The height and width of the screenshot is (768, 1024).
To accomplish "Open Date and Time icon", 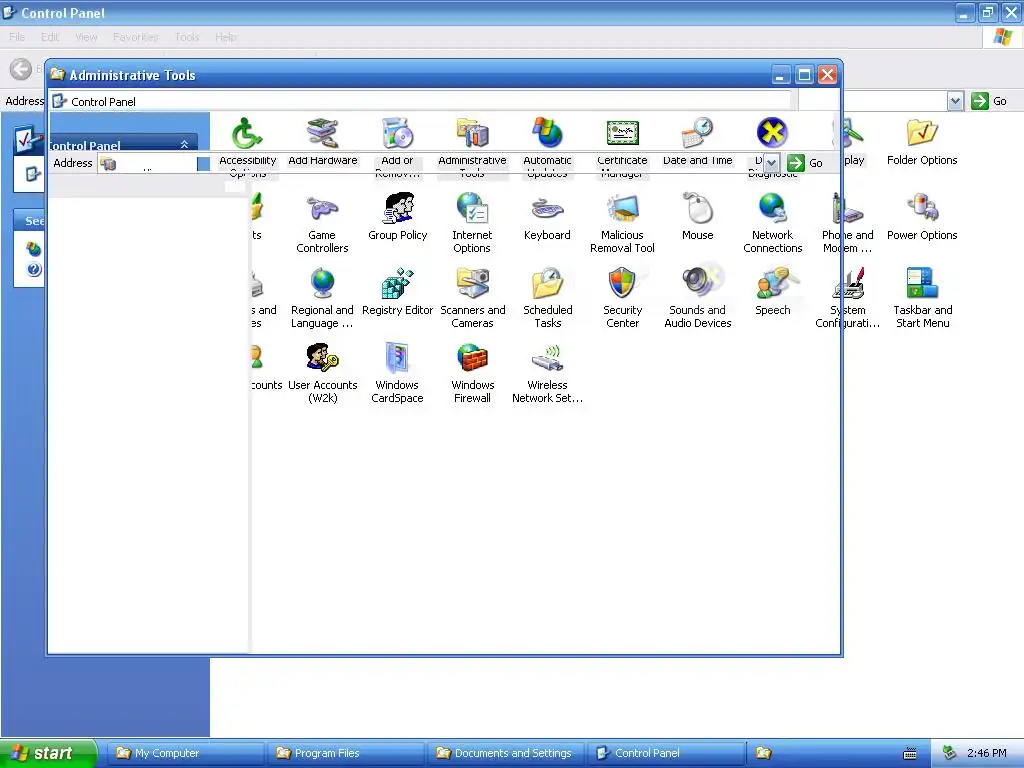I will [x=697, y=133].
